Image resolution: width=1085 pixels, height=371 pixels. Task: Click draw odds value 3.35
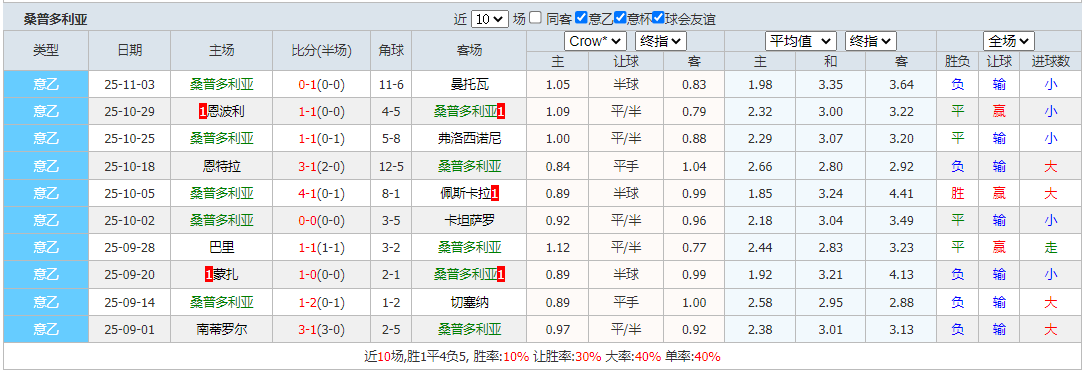(x=830, y=85)
